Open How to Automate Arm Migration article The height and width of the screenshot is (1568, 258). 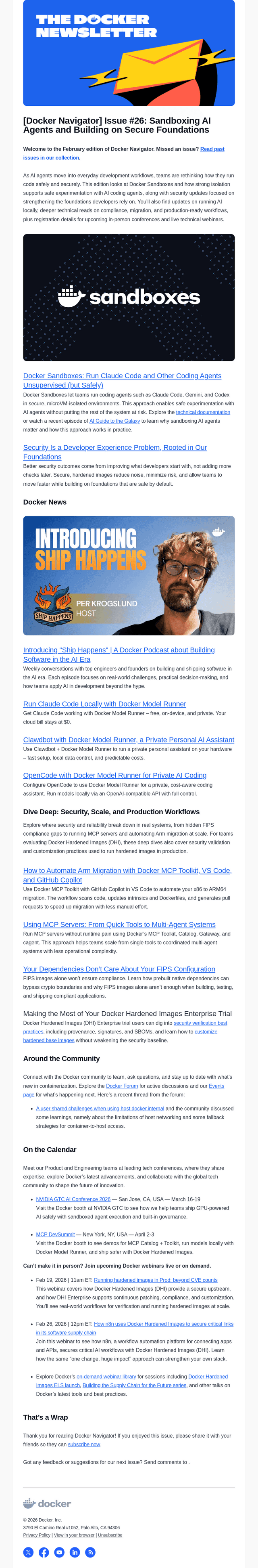pos(127,875)
